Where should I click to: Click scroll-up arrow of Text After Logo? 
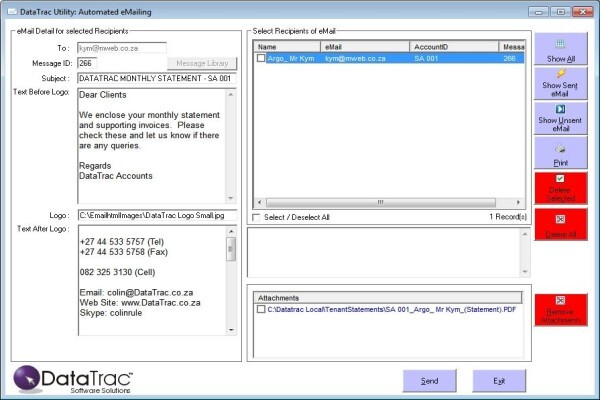click(231, 232)
